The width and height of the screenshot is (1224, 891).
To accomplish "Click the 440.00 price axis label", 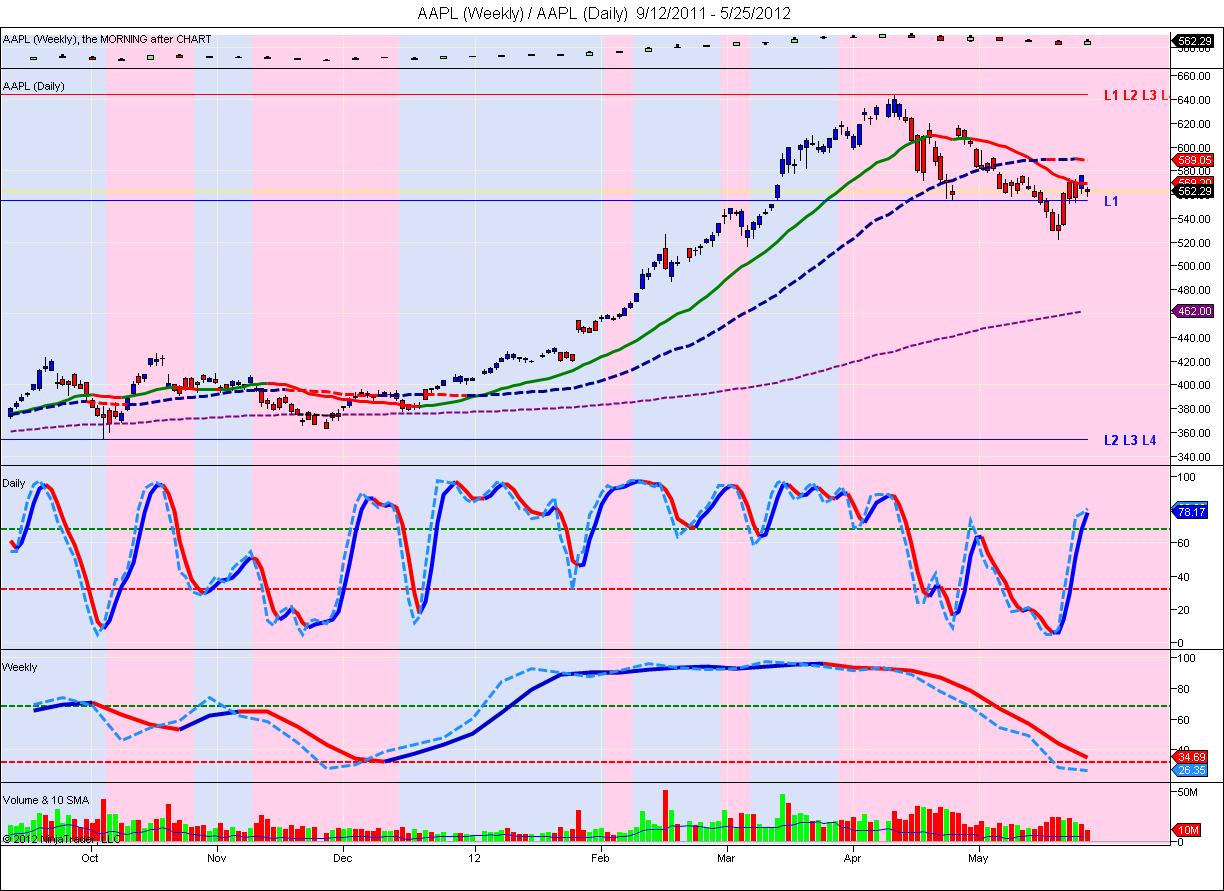I will pyautogui.click(x=1193, y=338).
